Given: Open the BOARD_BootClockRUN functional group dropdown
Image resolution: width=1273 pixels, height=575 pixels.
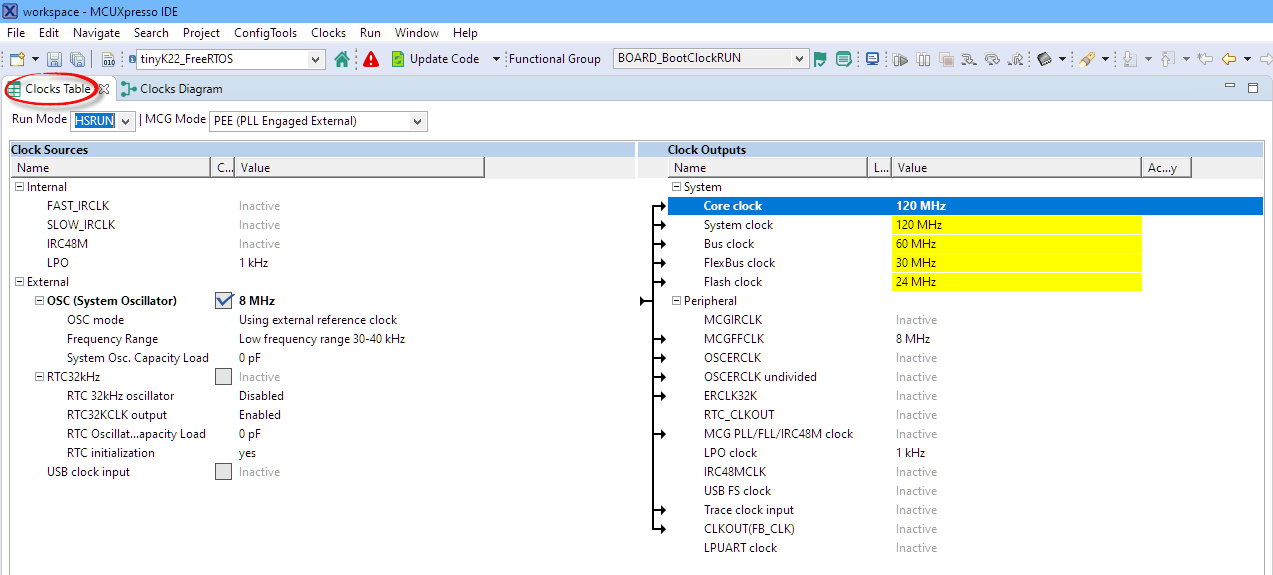Looking at the screenshot, I should [798, 59].
